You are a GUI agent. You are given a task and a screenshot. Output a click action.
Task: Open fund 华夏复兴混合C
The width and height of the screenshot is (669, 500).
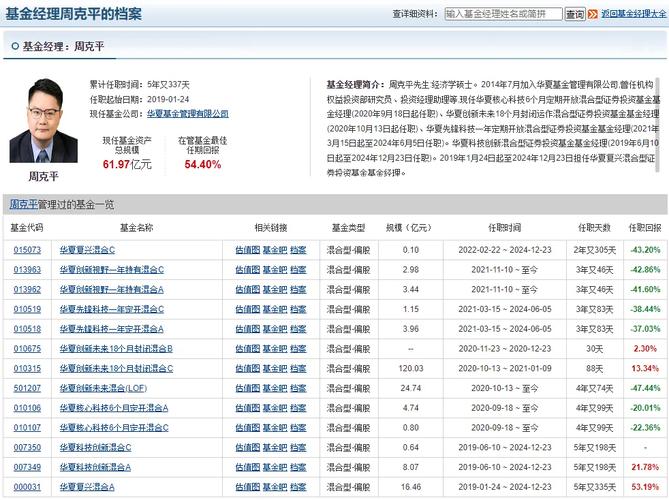(87, 250)
